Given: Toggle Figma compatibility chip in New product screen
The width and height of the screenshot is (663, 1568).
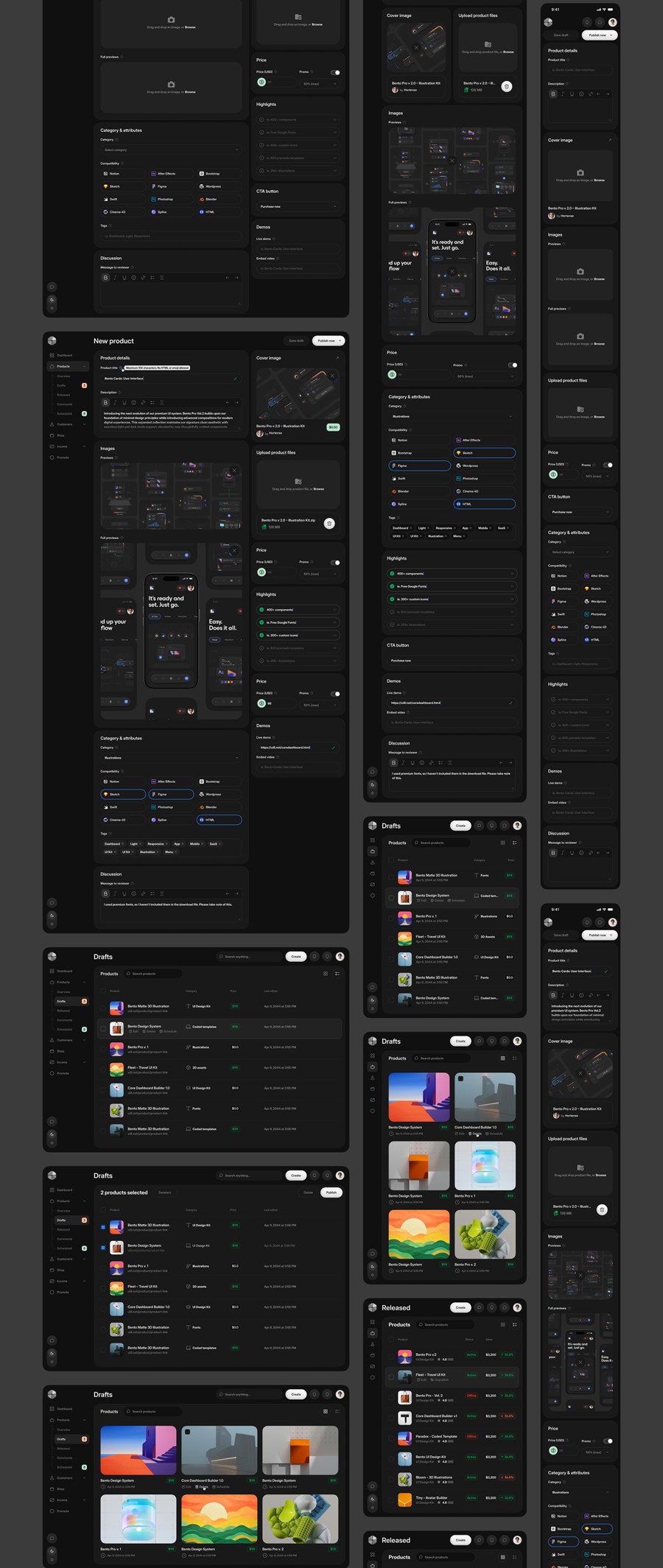Looking at the screenshot, I should 171,795.
